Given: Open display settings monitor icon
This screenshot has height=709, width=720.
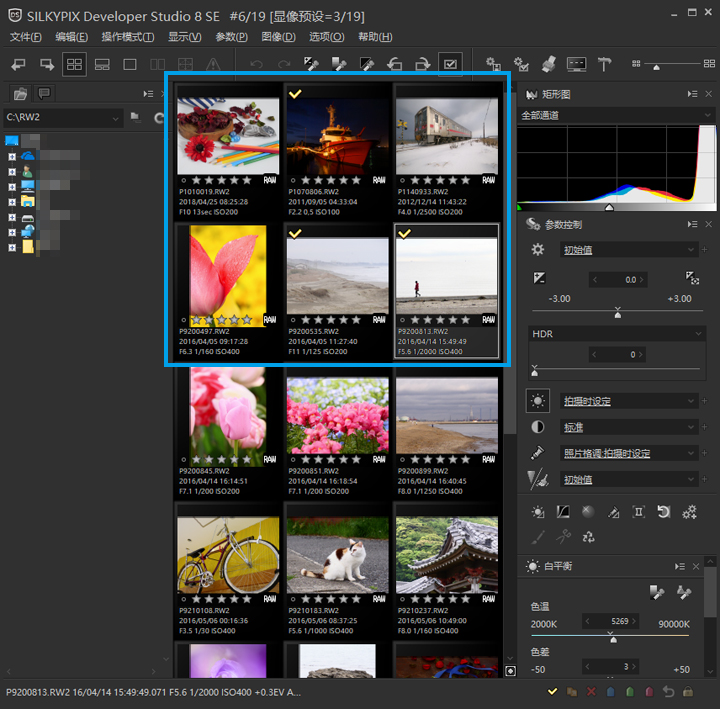Looking at the screenshot, I should pyautogui.click(x=576, y=64).
